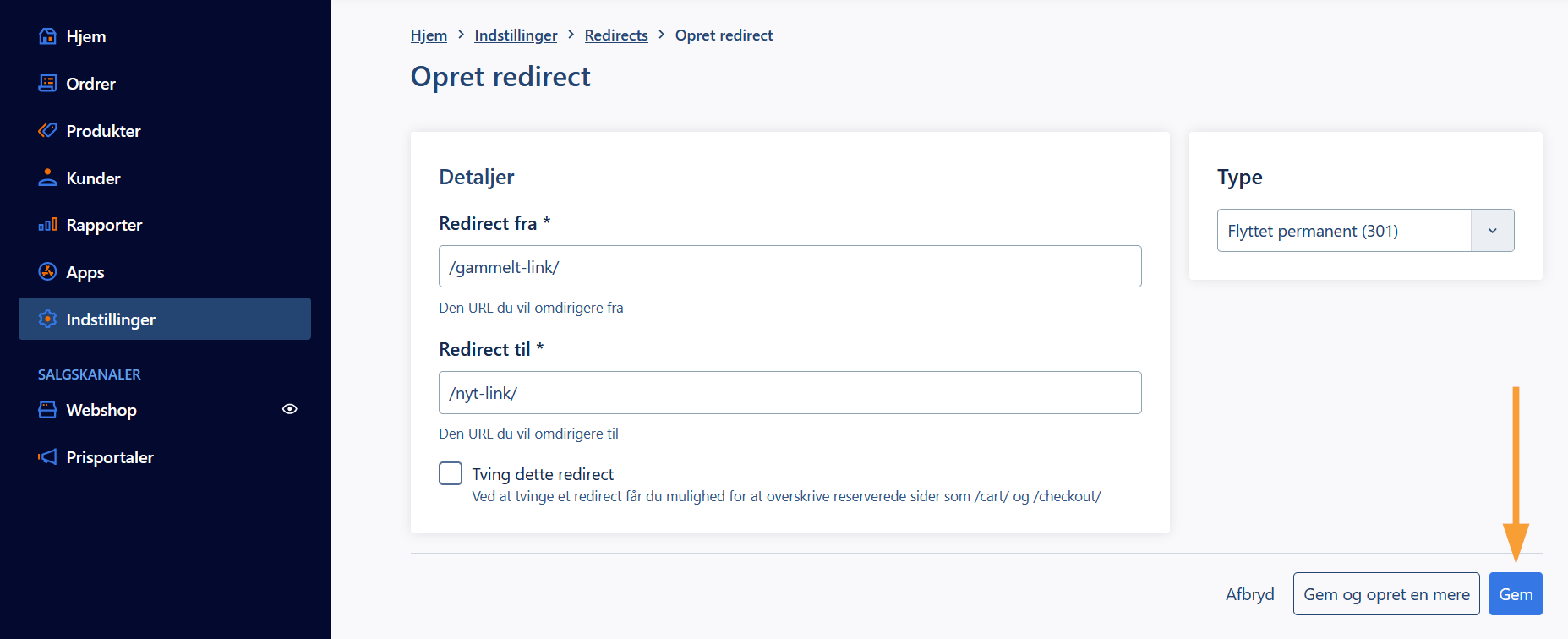1568x639 pixels.
Task: Click the Indstillinger gear icon
Action: pos(48,319)
